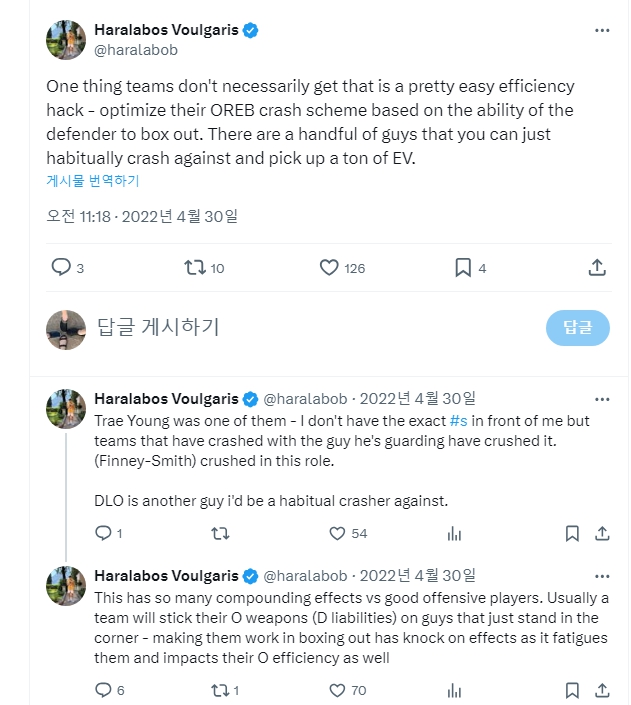Open the main tweet's timestamp 오전 11:18
The height and width of the screenshot is (705, 631).
click(x=80, y=215)
